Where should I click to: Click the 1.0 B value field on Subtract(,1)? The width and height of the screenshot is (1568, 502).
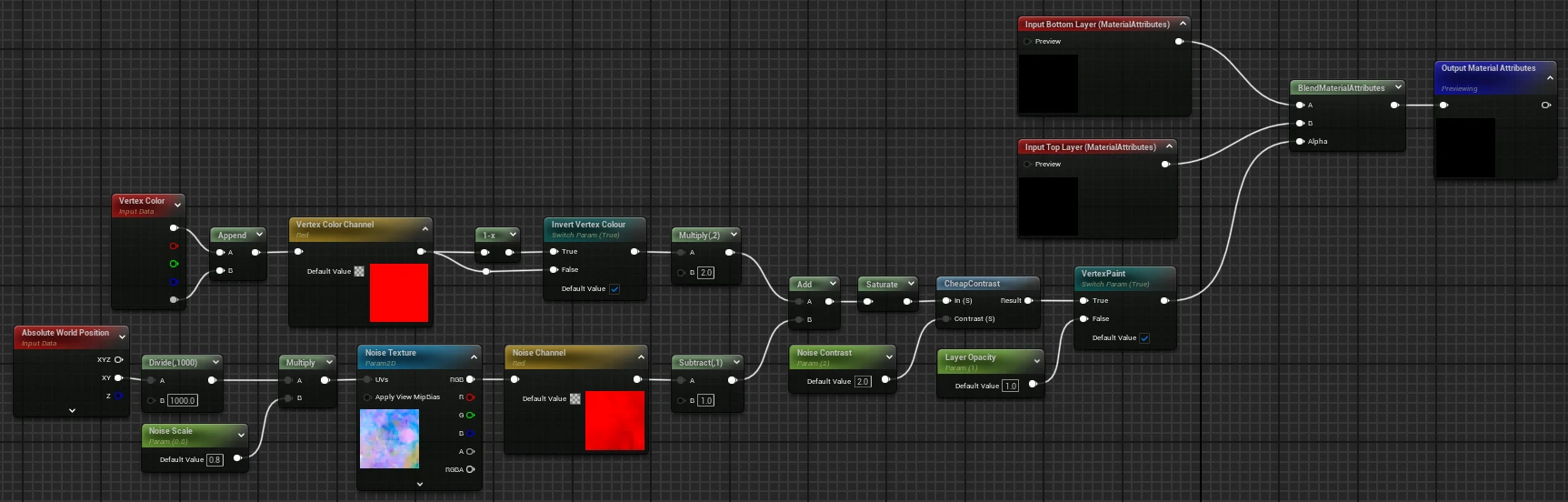705,400
